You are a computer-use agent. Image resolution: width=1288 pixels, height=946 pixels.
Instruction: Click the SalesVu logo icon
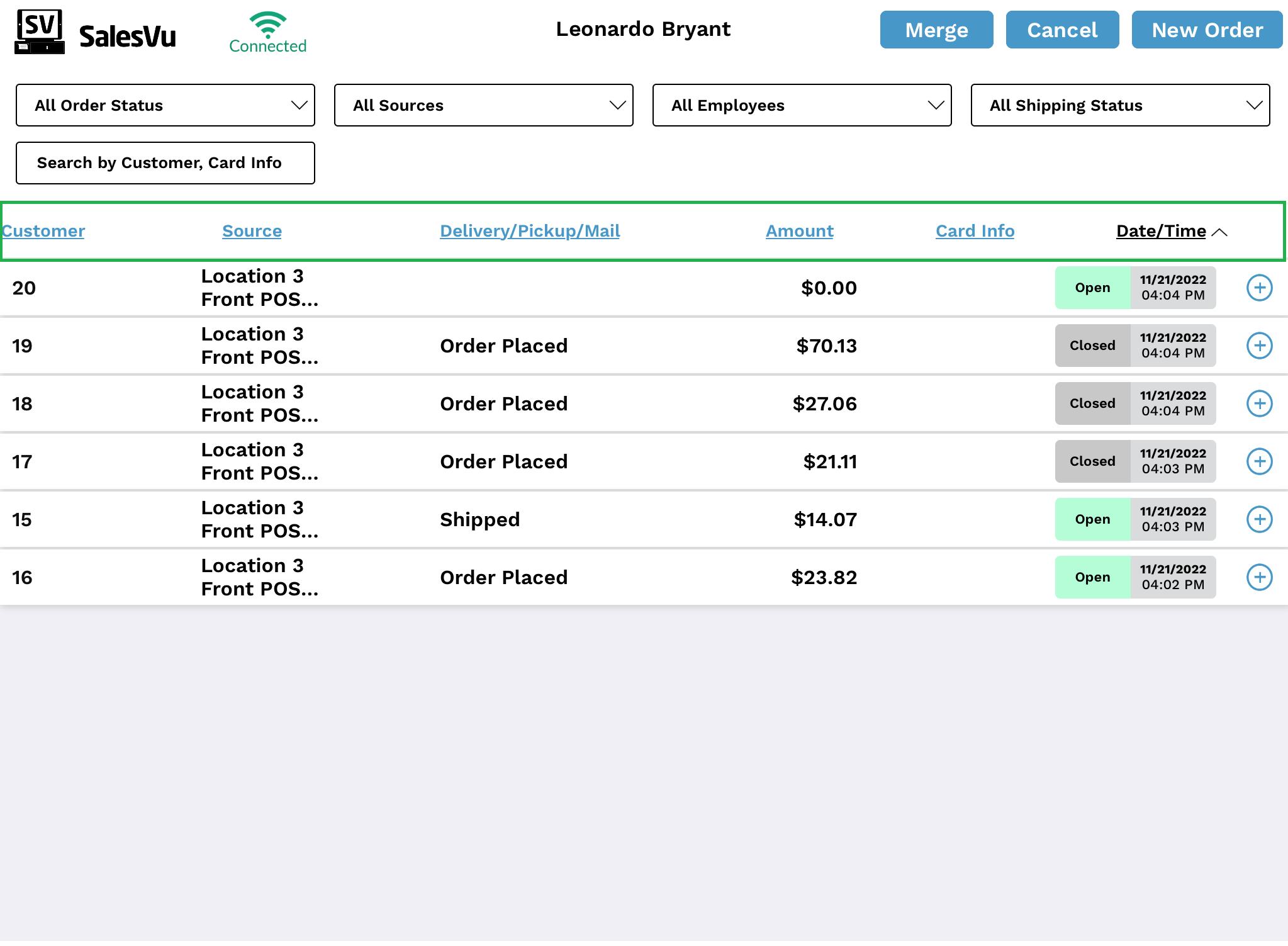tap(40, 31)
